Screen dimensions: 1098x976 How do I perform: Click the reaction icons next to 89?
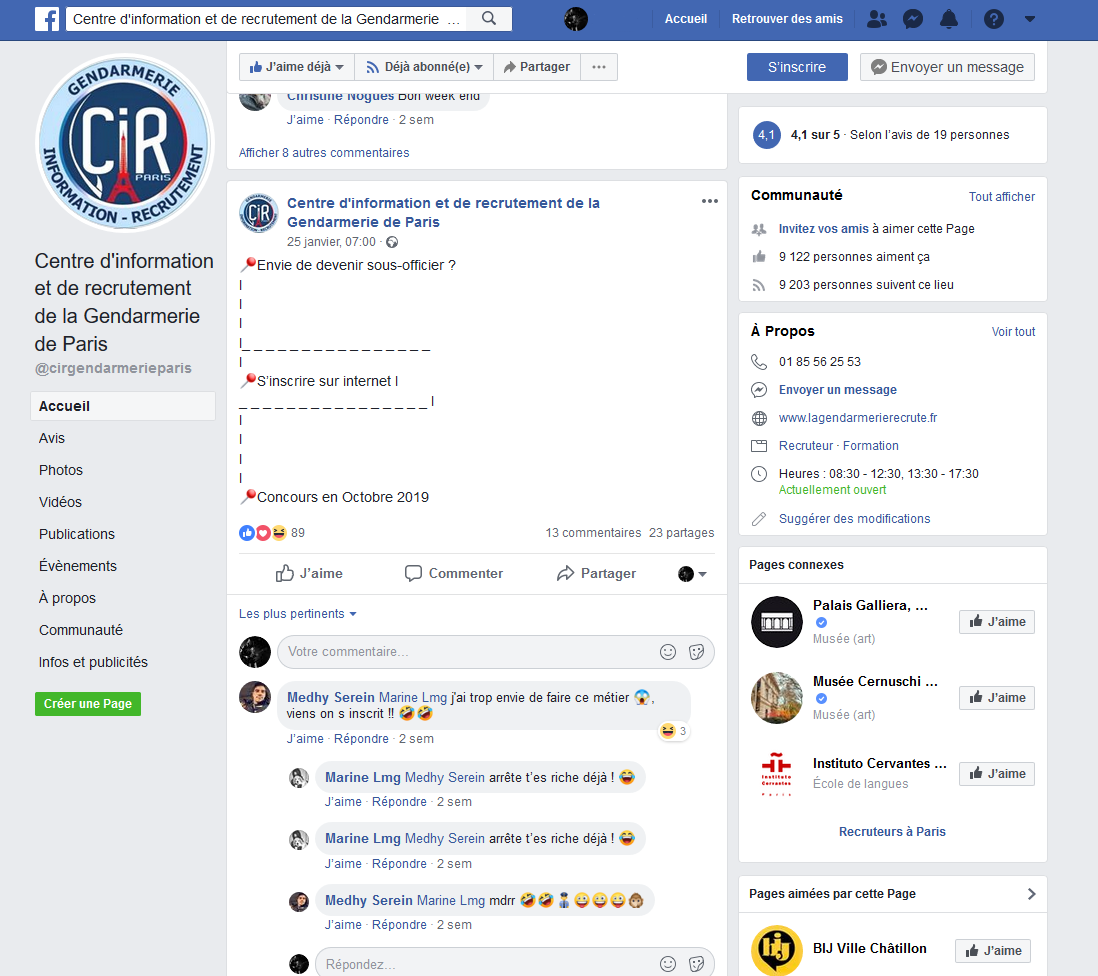coord(263,533)
